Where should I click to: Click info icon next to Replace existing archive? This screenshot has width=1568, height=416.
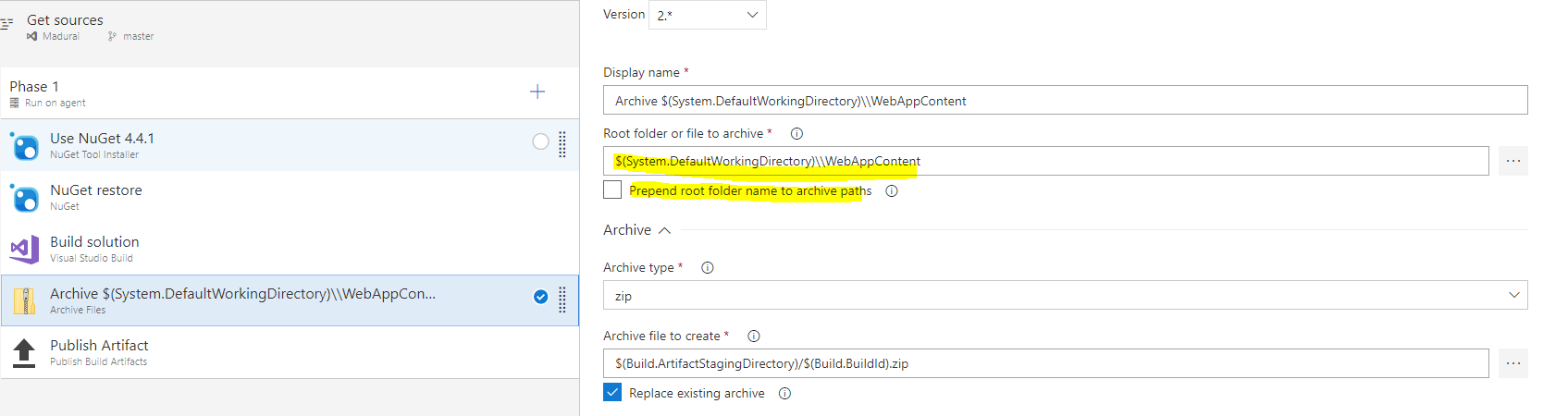(785, 394)
